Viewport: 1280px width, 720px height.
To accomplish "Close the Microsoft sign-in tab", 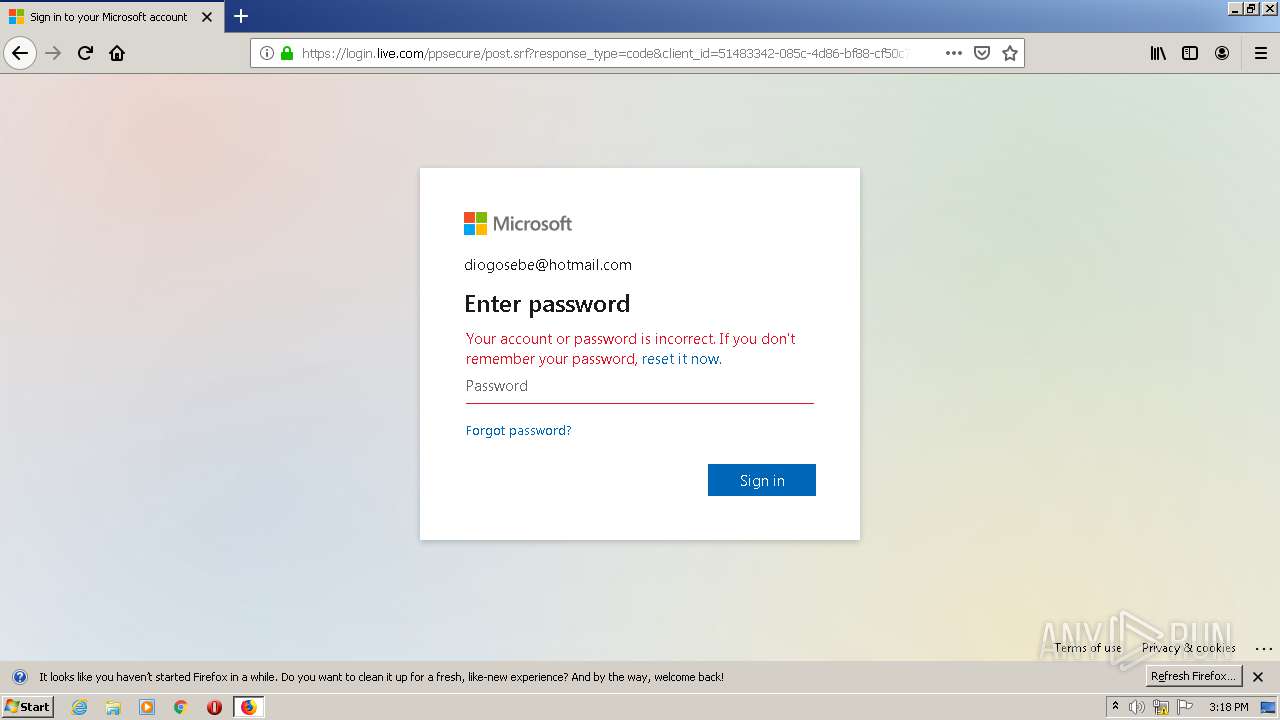I will click(x=207, y=17).
